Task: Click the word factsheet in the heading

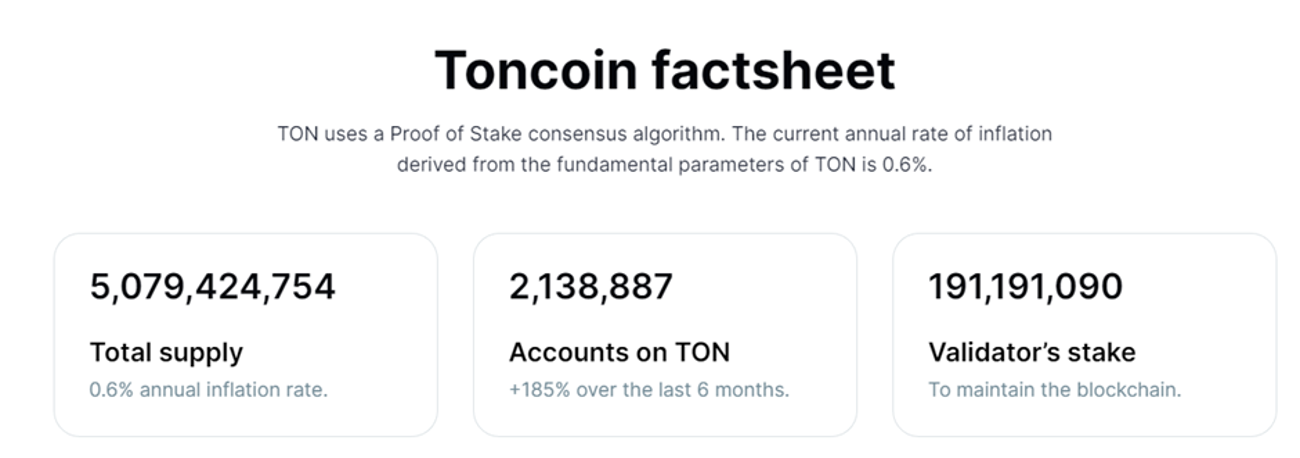Action: (773, 71)
